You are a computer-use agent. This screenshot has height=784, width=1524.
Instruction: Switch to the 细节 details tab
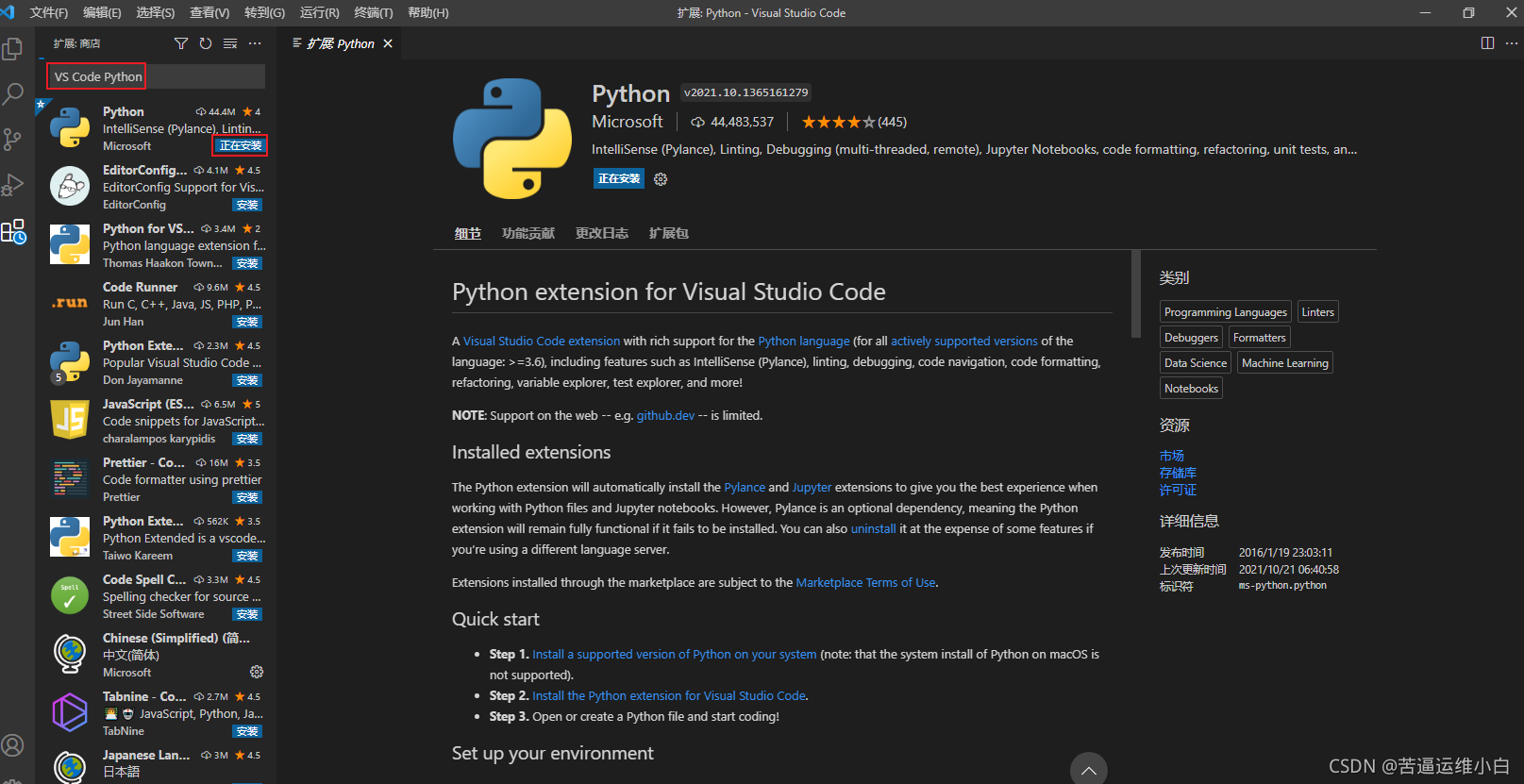pyautogui.click(x=468, y=233)
